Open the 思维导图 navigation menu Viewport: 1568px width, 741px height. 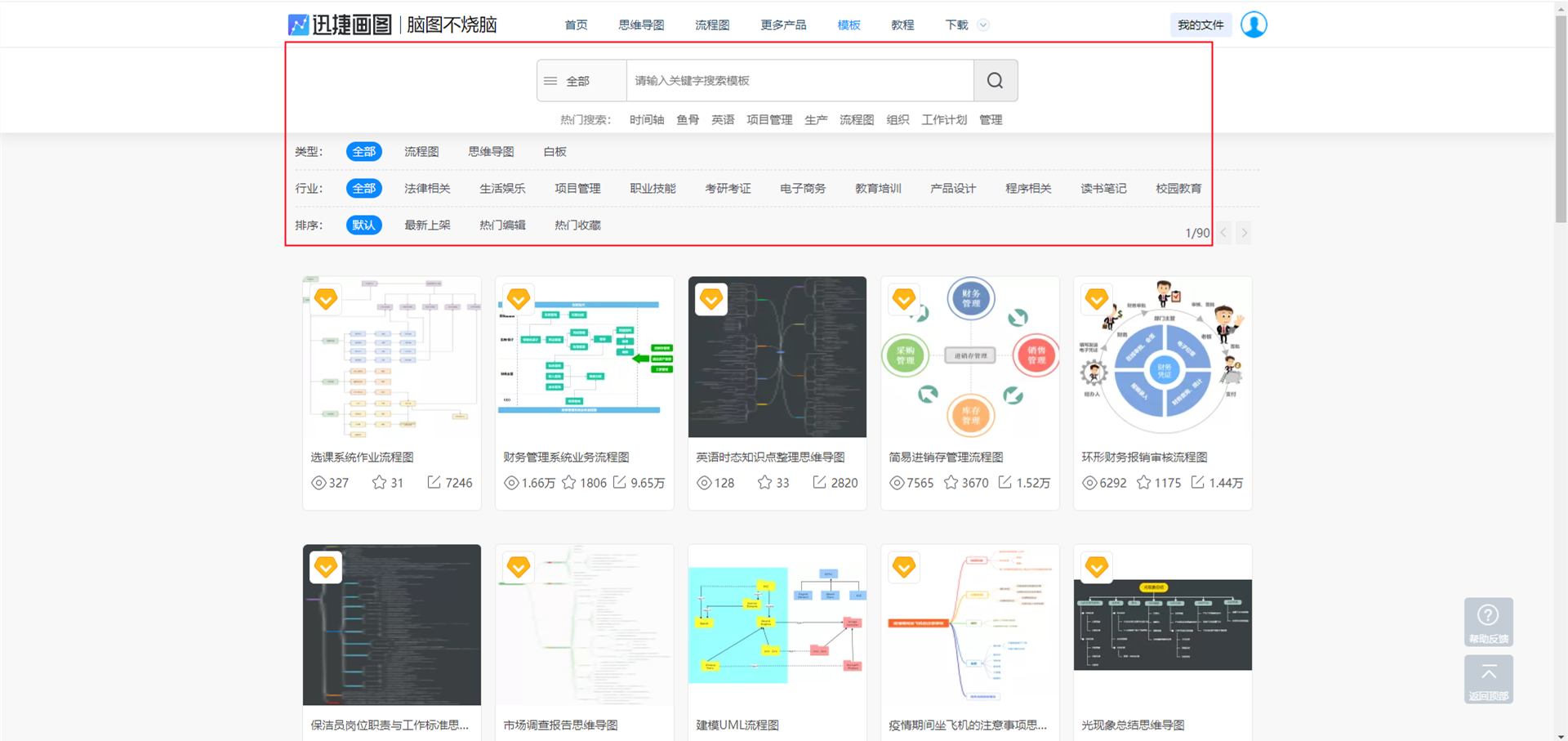pyautogui.click(x=641, y=25)
